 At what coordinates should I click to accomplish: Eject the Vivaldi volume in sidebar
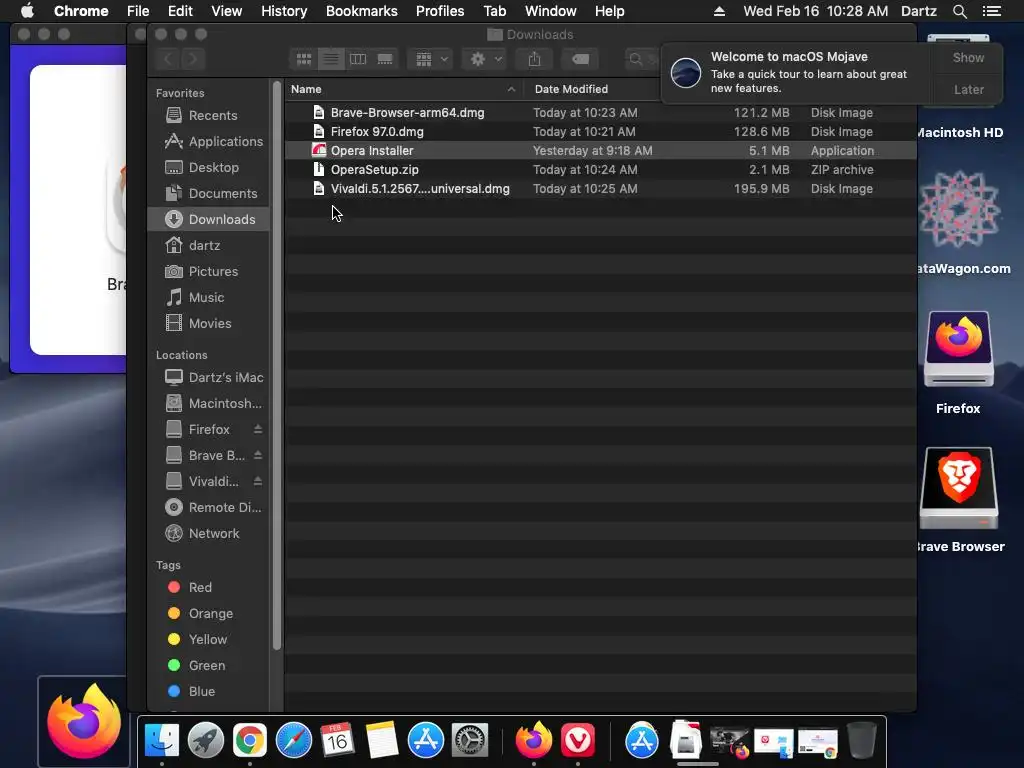pos(258,481)
